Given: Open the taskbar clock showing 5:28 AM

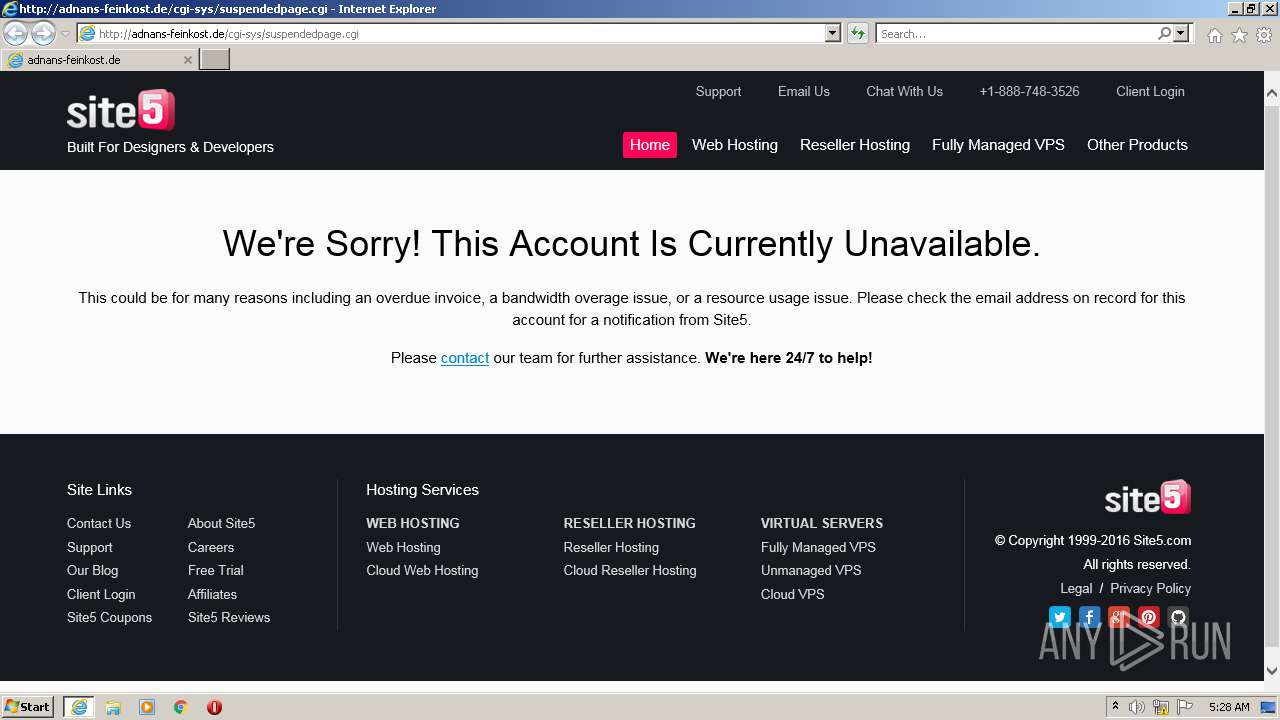Looking at the screenshot, I should [1229, 707].
